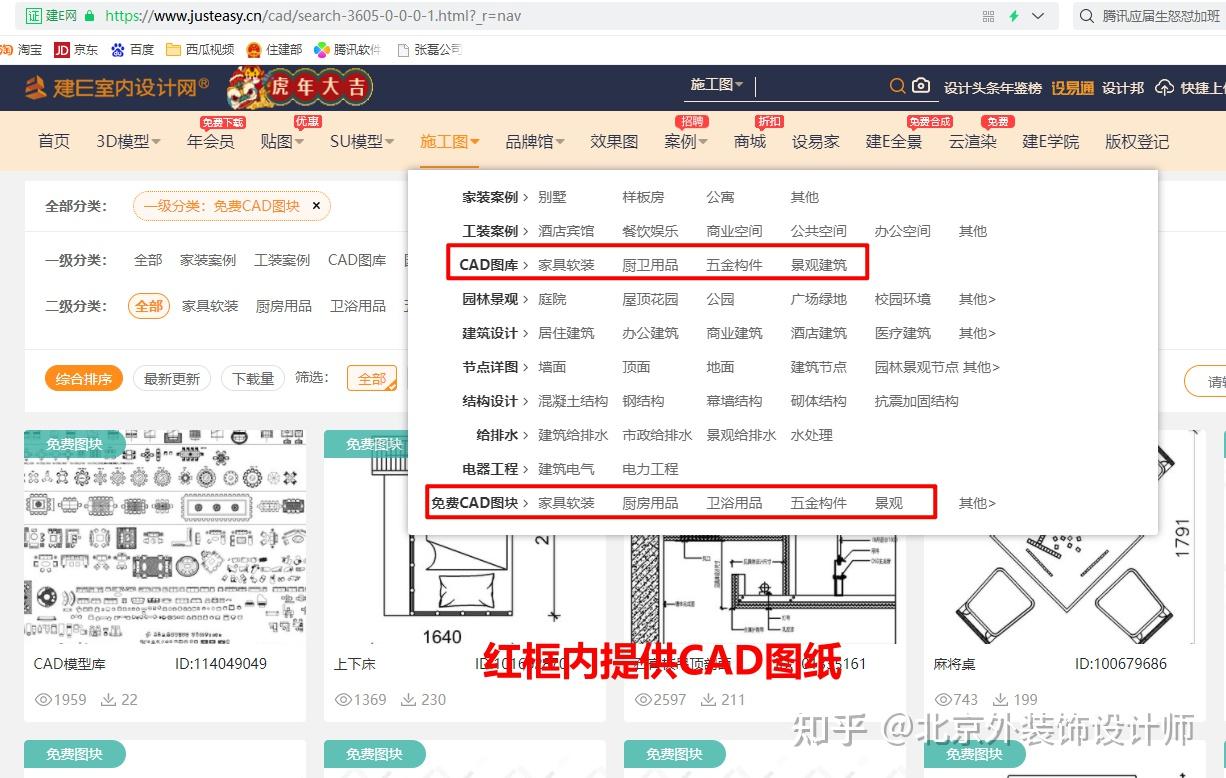Select 全部 in 筛选 filter
1226x778 pixels.
point(372,378)
